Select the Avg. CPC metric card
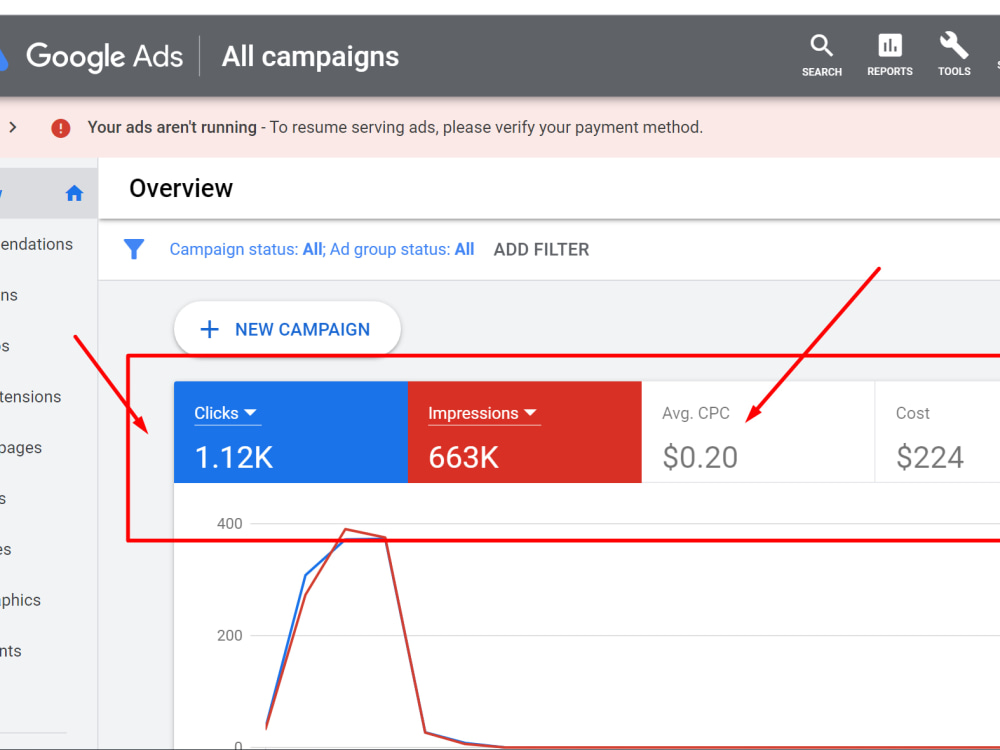Screen dimensions: 1000x750 [x=758, y=432]
